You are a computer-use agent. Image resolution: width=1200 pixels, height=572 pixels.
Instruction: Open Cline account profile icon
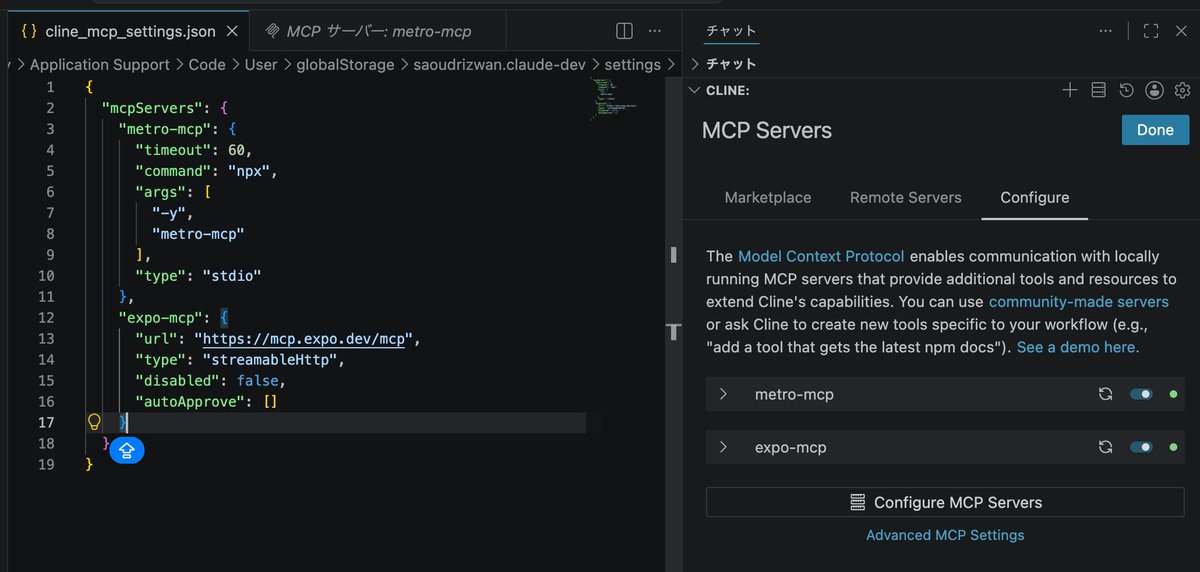tap(1154, 90)
